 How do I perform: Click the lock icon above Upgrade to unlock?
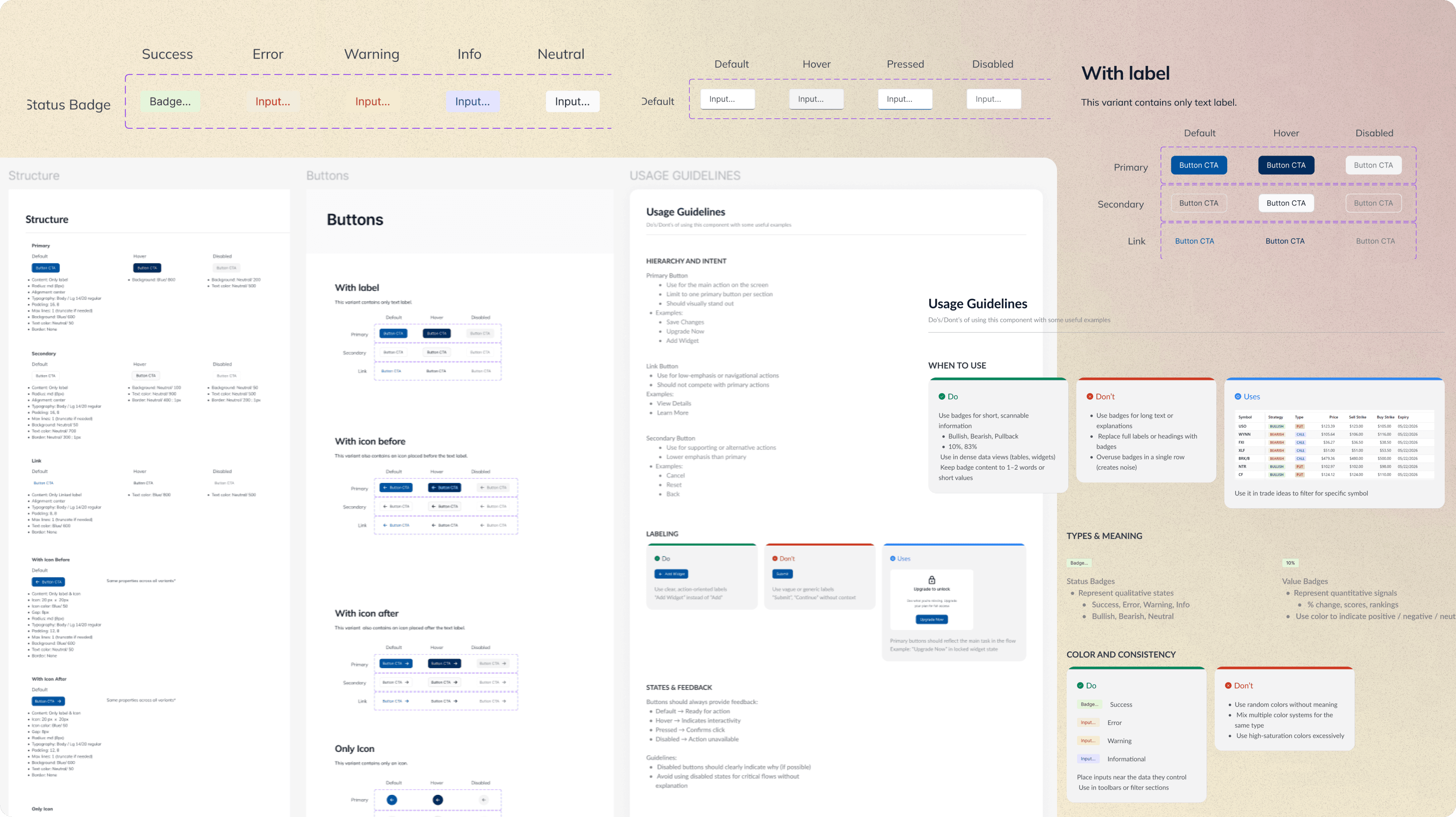point(932,580)
